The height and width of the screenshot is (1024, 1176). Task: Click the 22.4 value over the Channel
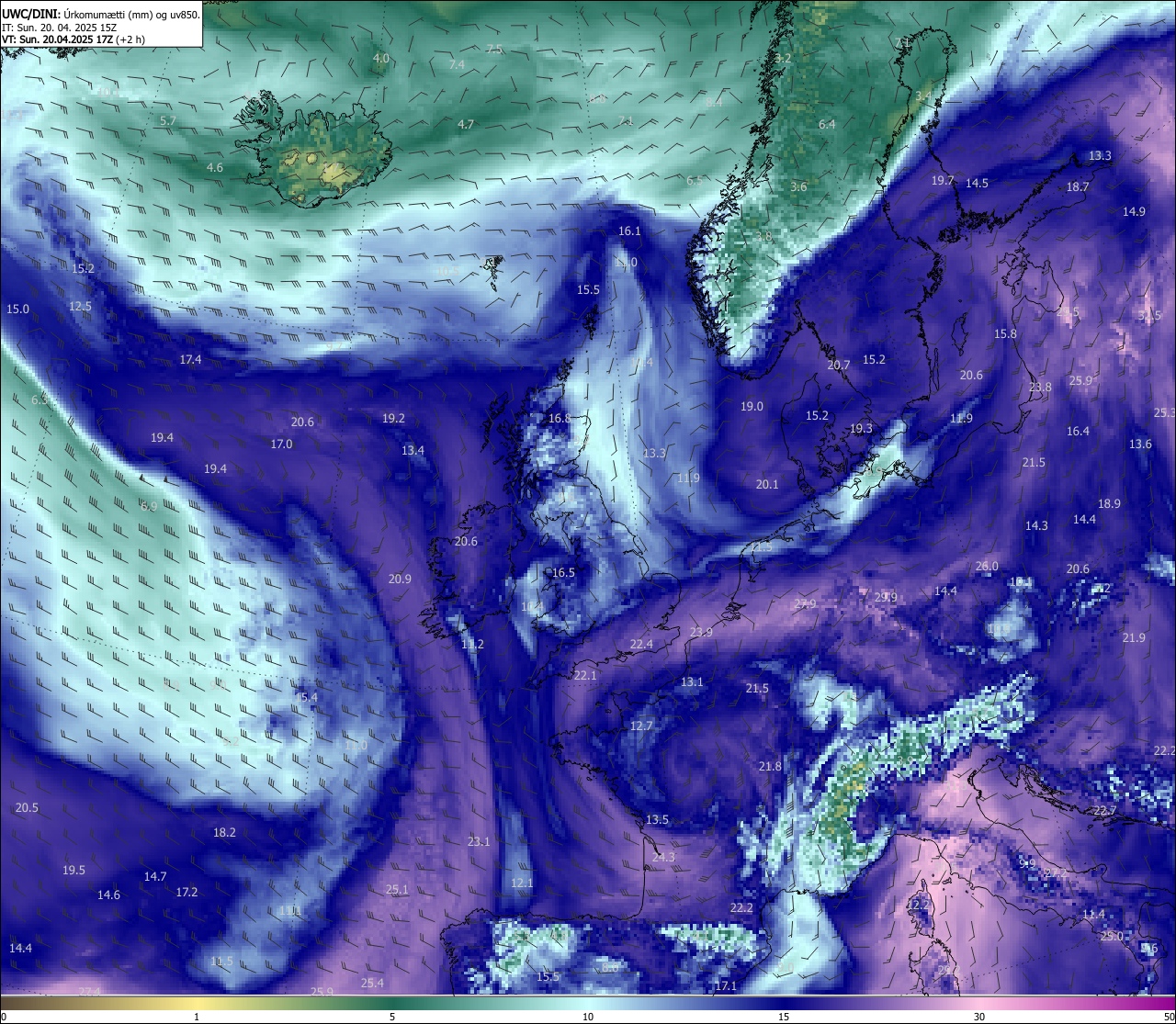pos(641,645)
